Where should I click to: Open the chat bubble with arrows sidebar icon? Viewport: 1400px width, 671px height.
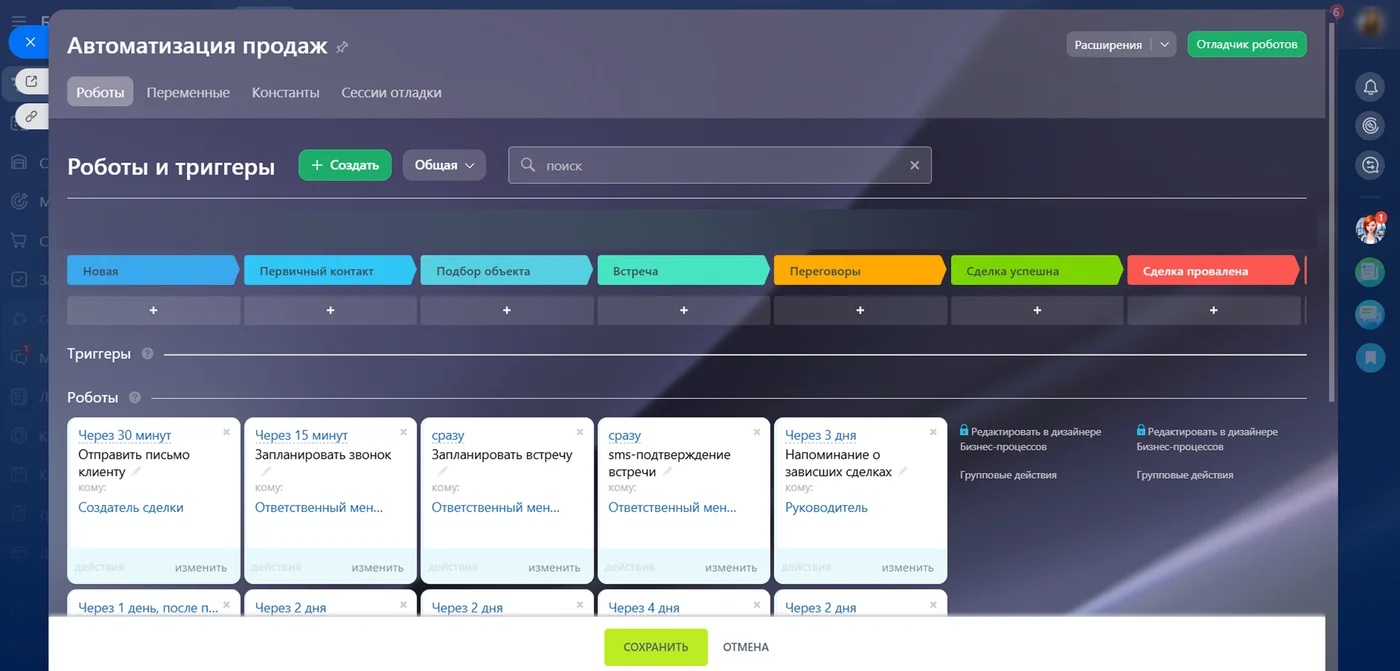click(1370, 165)
